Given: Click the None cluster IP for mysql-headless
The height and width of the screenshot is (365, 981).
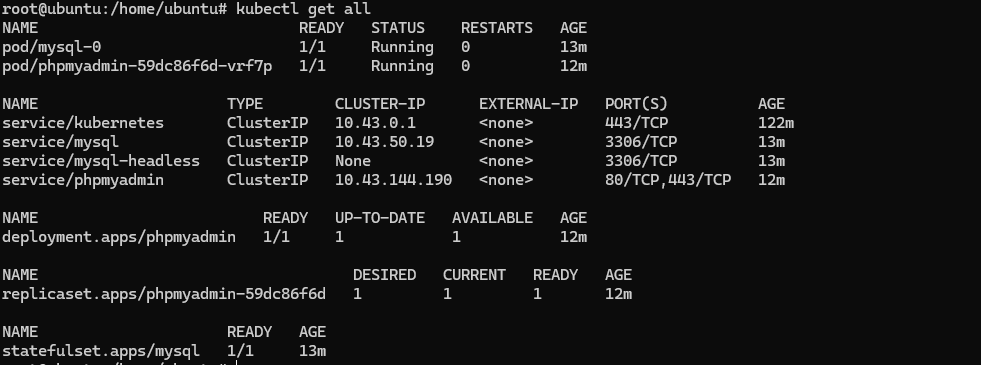Looking at the screenshot, I should (x=353, y=162).
